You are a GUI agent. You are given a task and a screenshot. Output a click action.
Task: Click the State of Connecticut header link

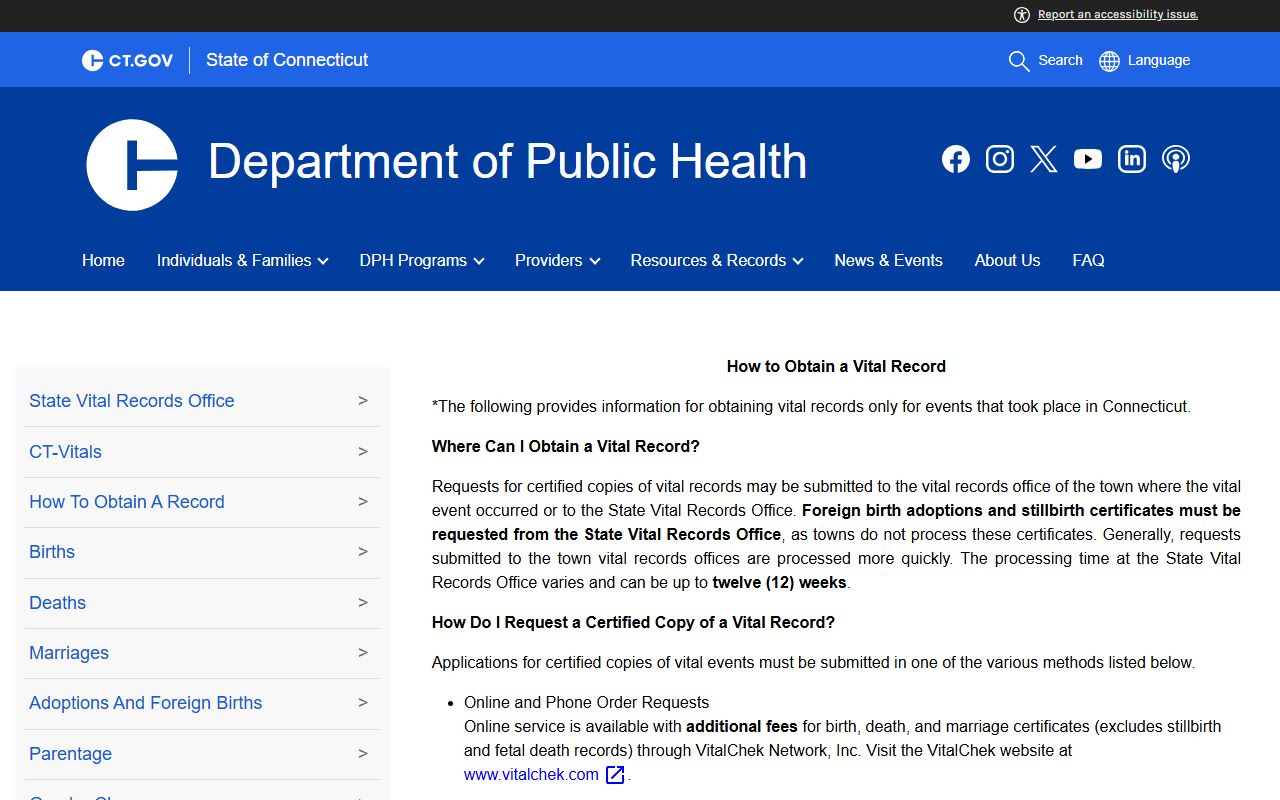point(287,60)
